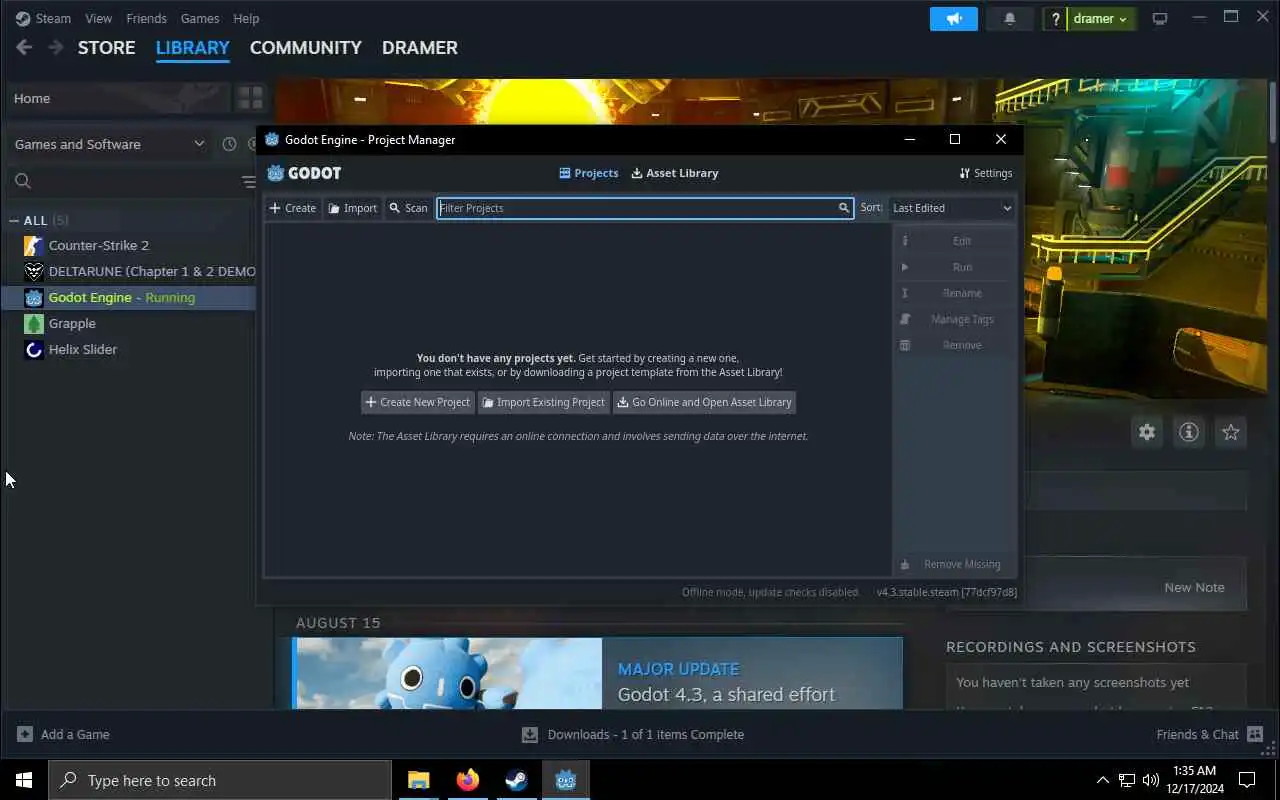Click the Godot logo in Project Manager
The height and width of the screenshot is (800, 1280).
point(304,173)
